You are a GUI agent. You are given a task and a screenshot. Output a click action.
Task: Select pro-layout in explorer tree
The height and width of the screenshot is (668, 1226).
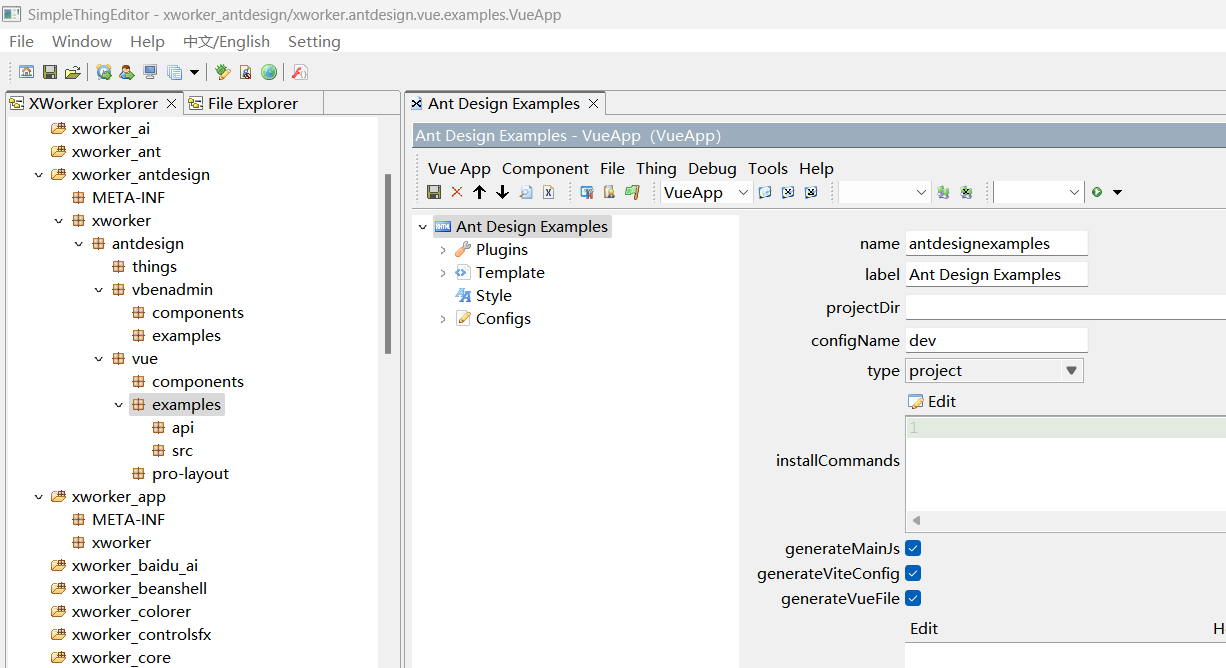[190, 474]
